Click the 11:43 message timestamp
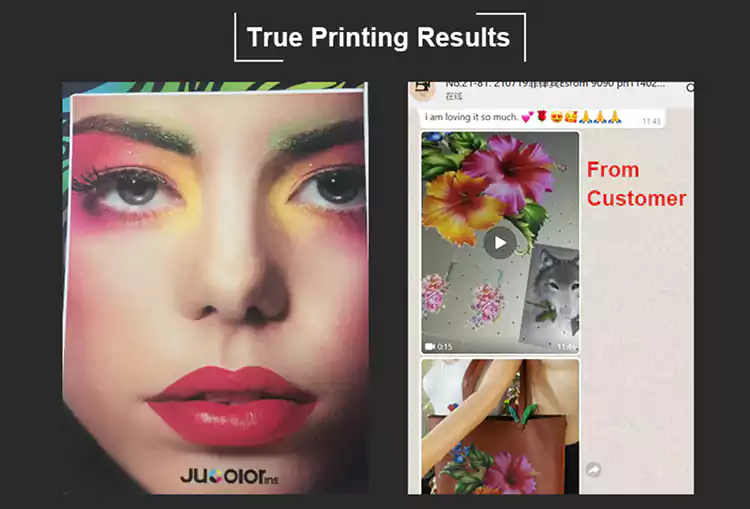The height and width of the screenshot is (509, 750). tap(651, 121)
